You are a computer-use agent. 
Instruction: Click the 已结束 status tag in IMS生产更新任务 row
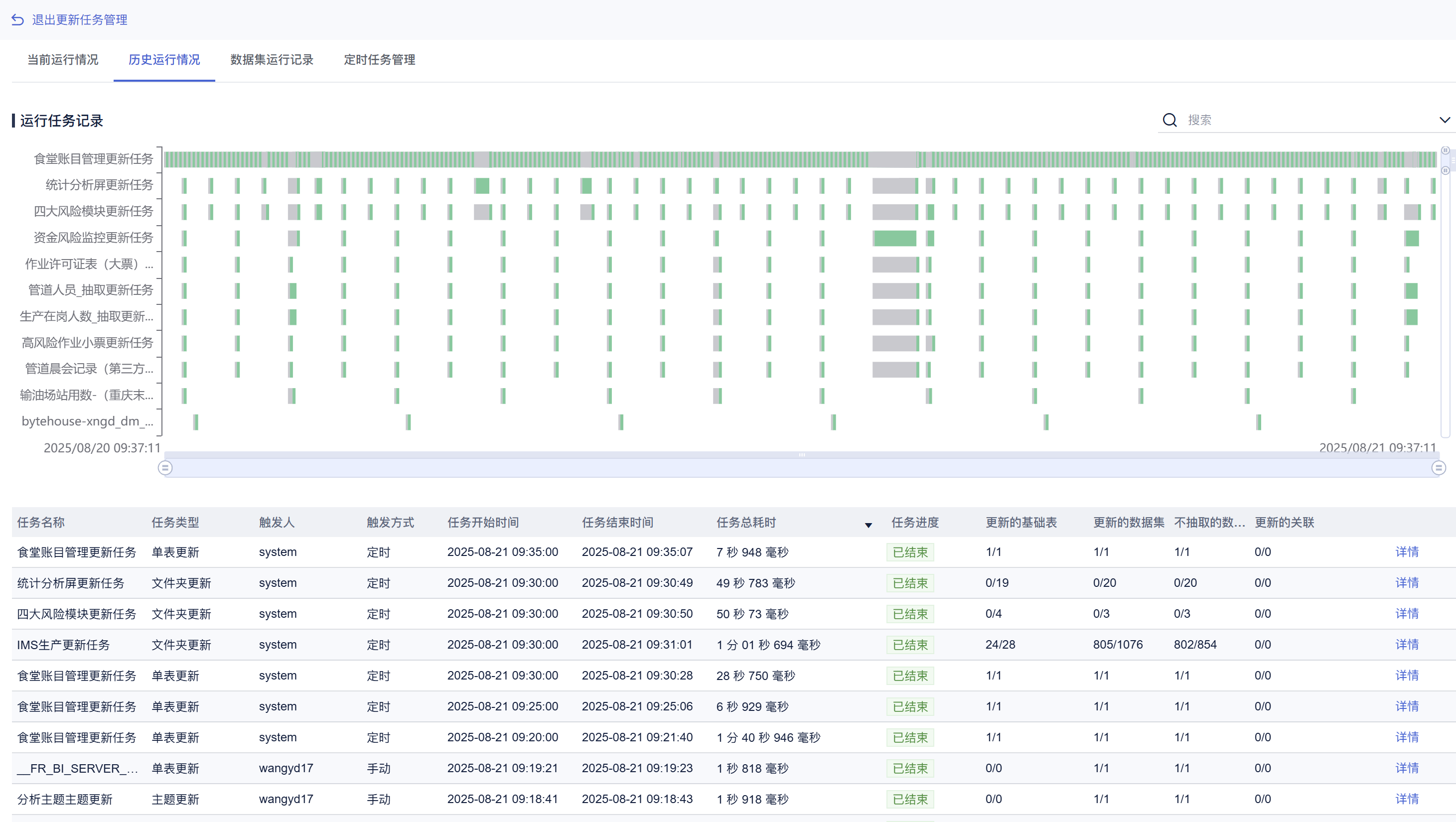[x=909, y=645]
